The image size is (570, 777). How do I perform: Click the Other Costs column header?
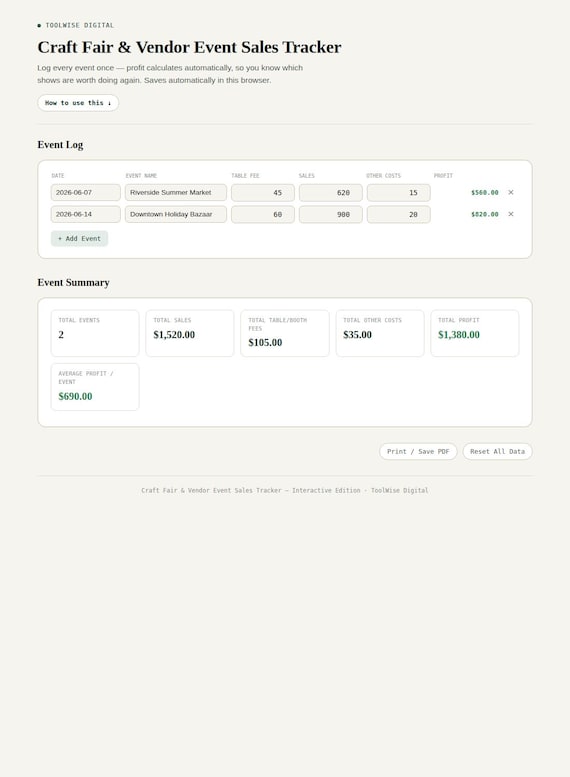384,175
